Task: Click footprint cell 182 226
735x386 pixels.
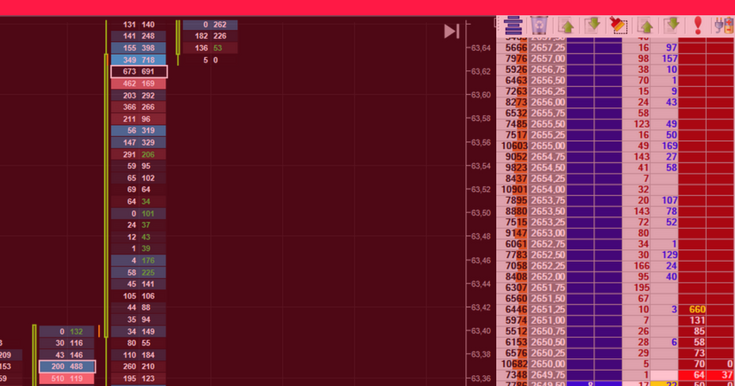Action: 210,36
